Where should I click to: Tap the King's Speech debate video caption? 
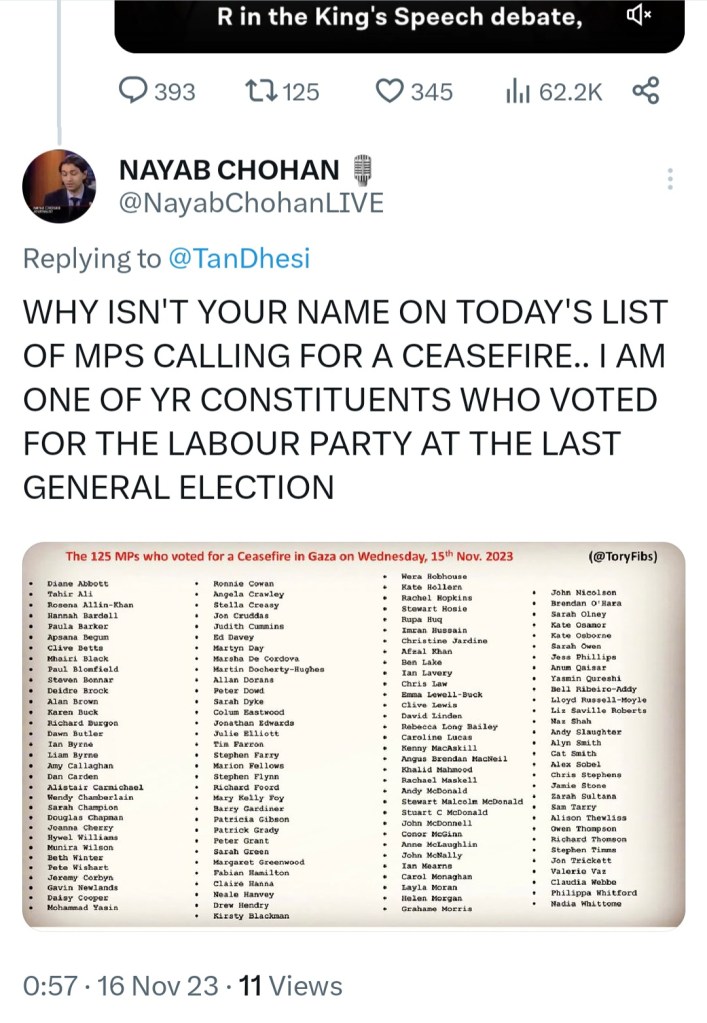(400, 17)
